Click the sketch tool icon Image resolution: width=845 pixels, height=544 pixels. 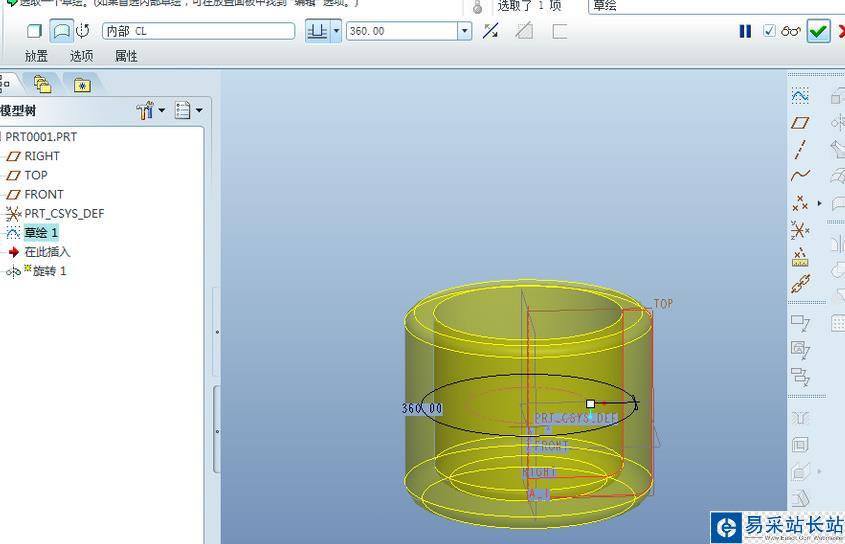[800, 97]
